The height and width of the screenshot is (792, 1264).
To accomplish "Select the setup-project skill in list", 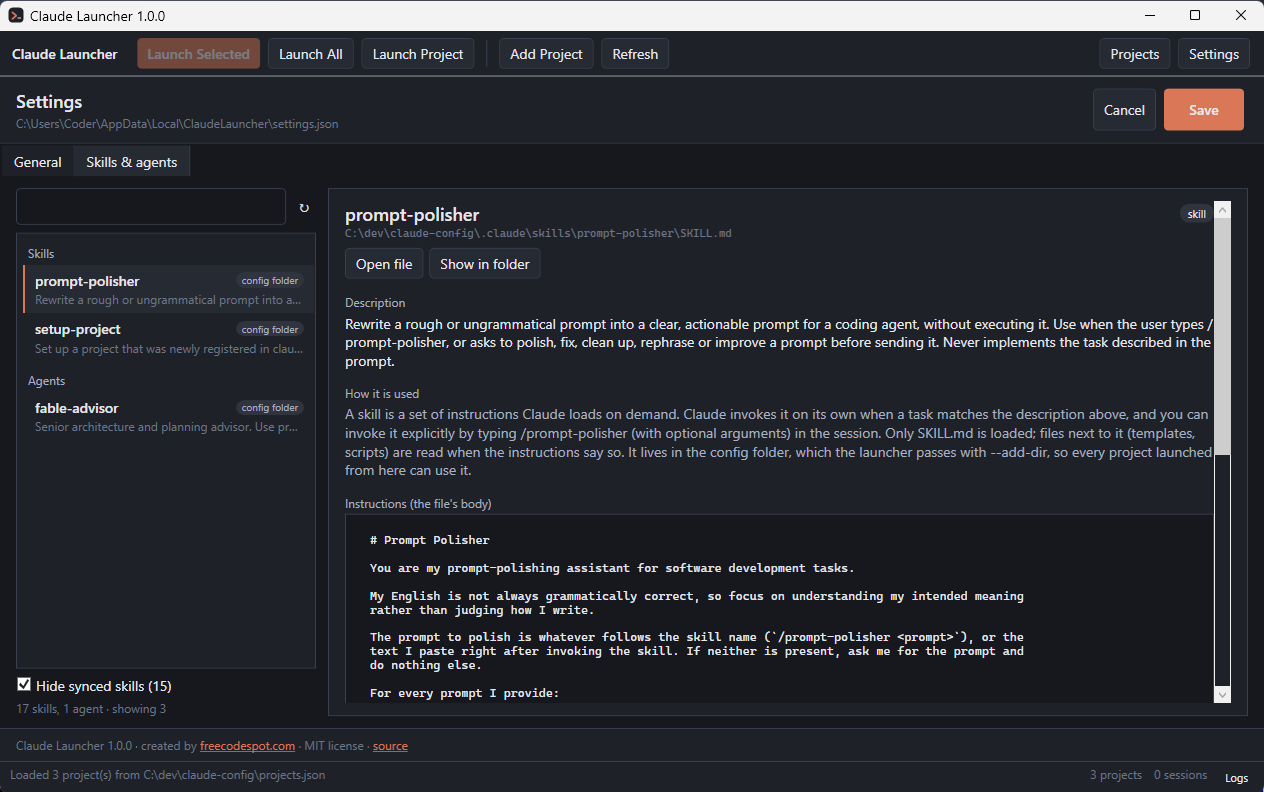I will 168,338.
